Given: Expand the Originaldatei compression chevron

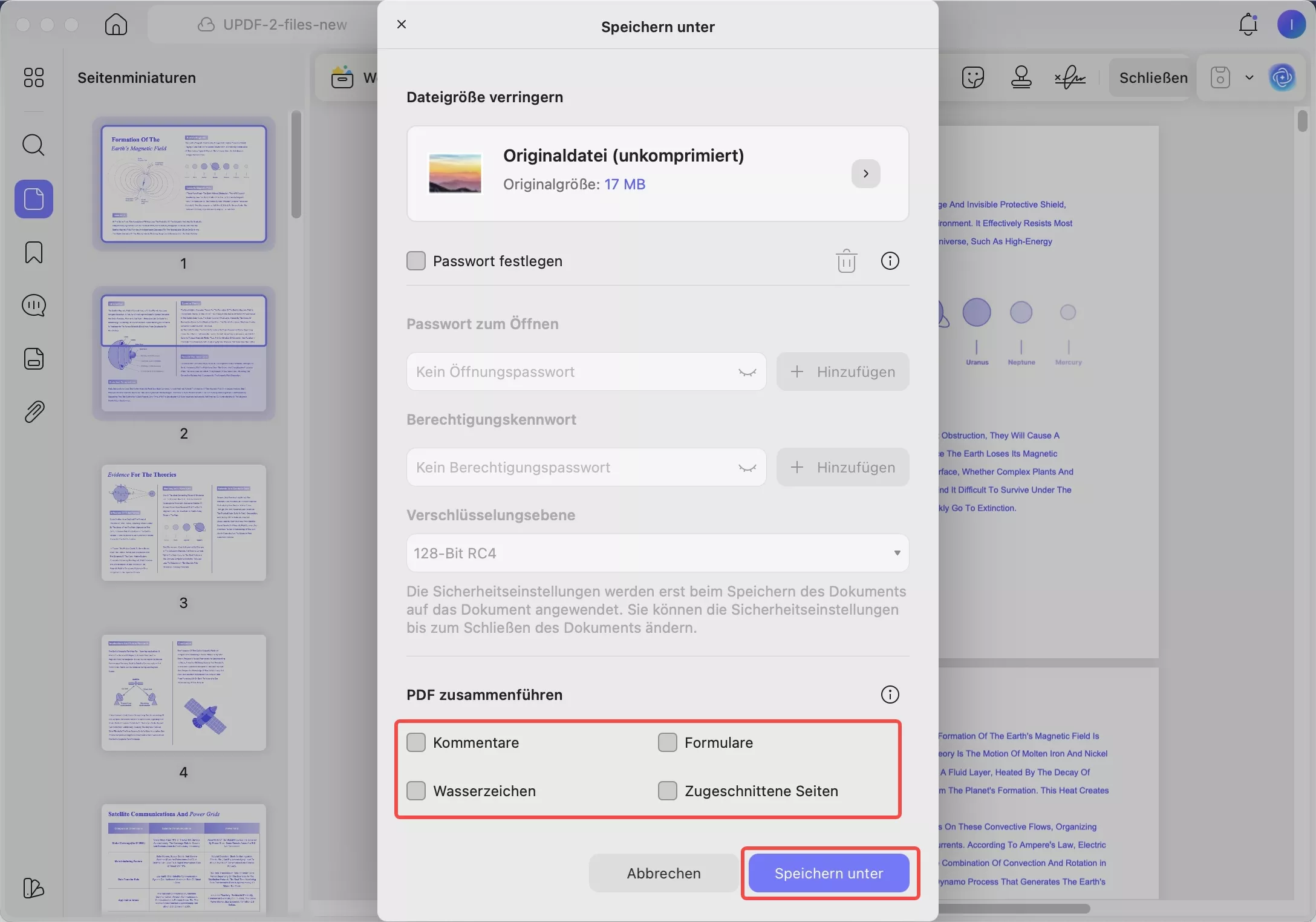Looking at the screenshot, I should click(x=866, y=174).
